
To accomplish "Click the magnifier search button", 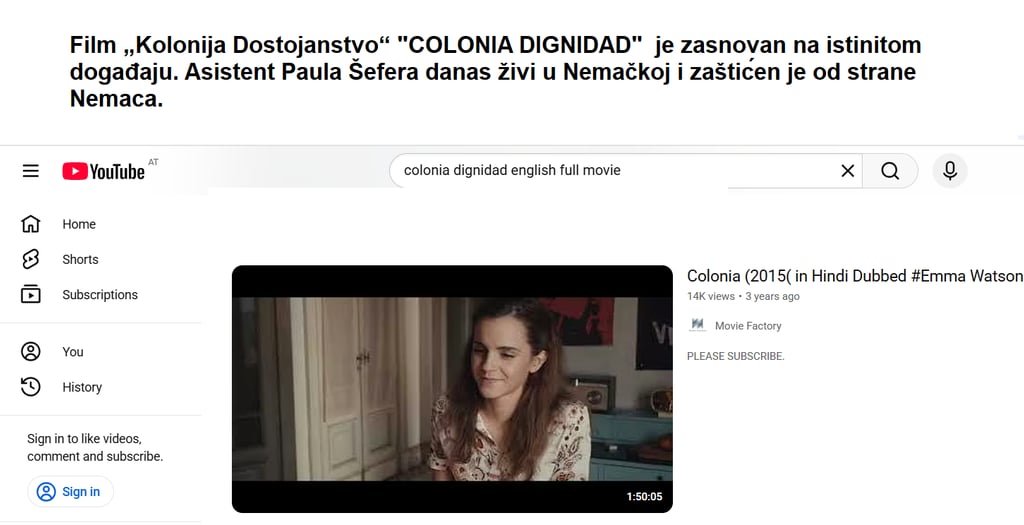I will point(890,171).
